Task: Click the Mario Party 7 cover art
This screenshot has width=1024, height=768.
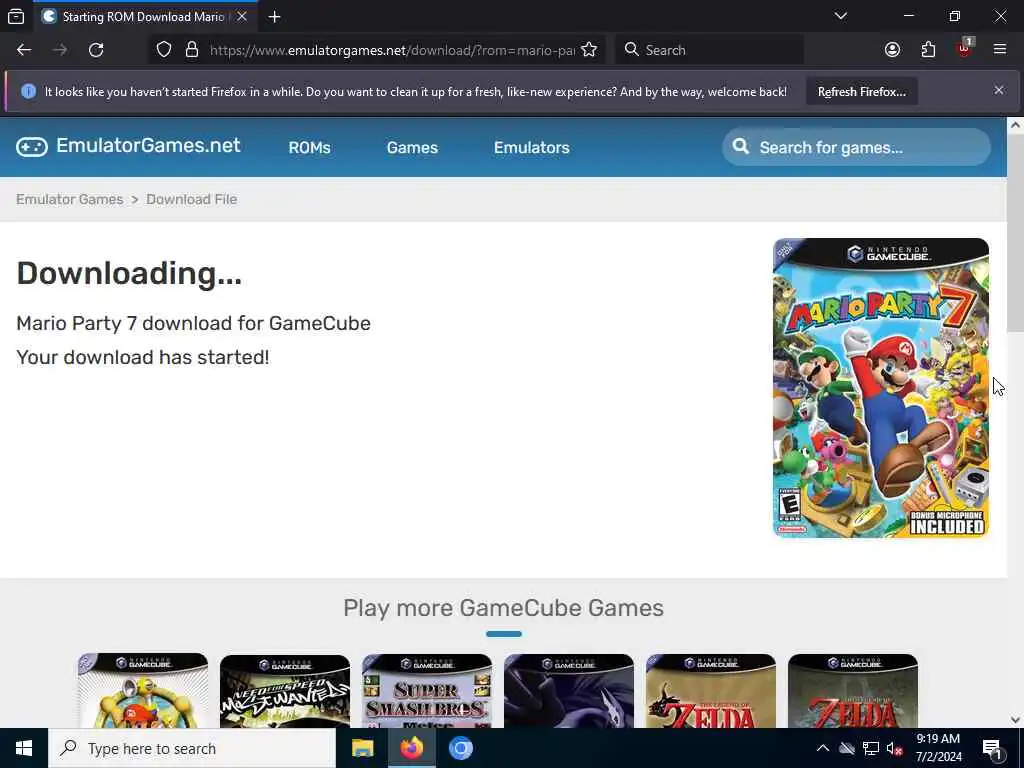Action: [881, 388]
